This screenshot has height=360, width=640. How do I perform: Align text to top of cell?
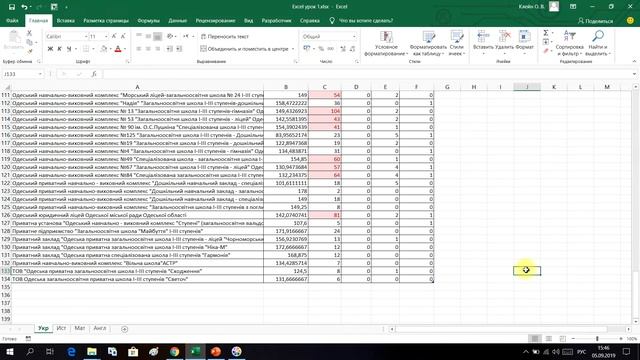click(139, 36)
